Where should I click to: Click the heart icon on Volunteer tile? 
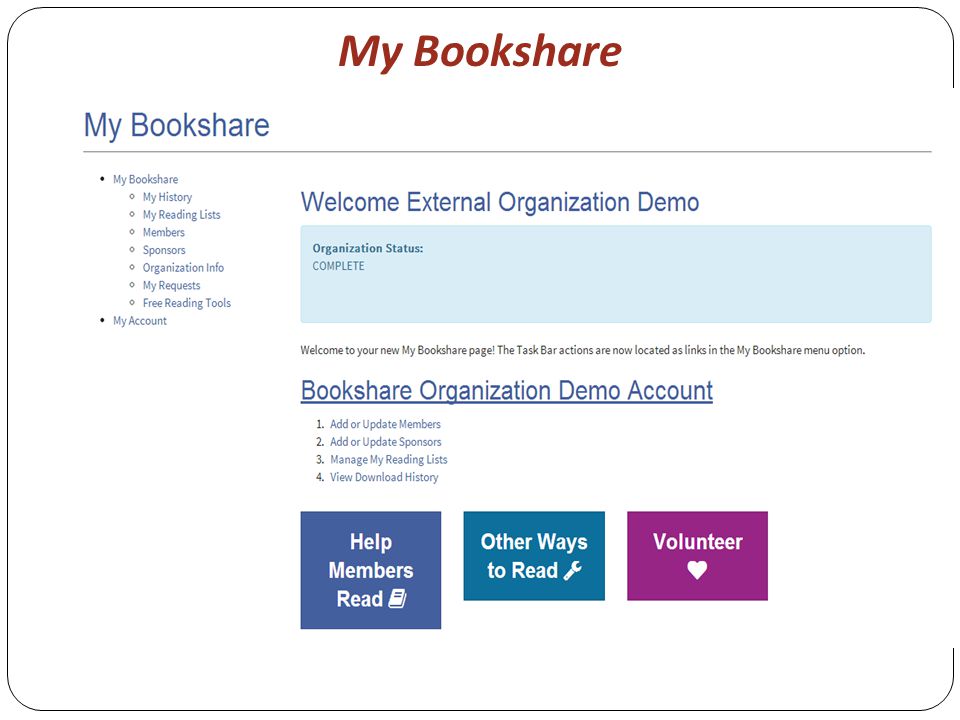[697, 570]
